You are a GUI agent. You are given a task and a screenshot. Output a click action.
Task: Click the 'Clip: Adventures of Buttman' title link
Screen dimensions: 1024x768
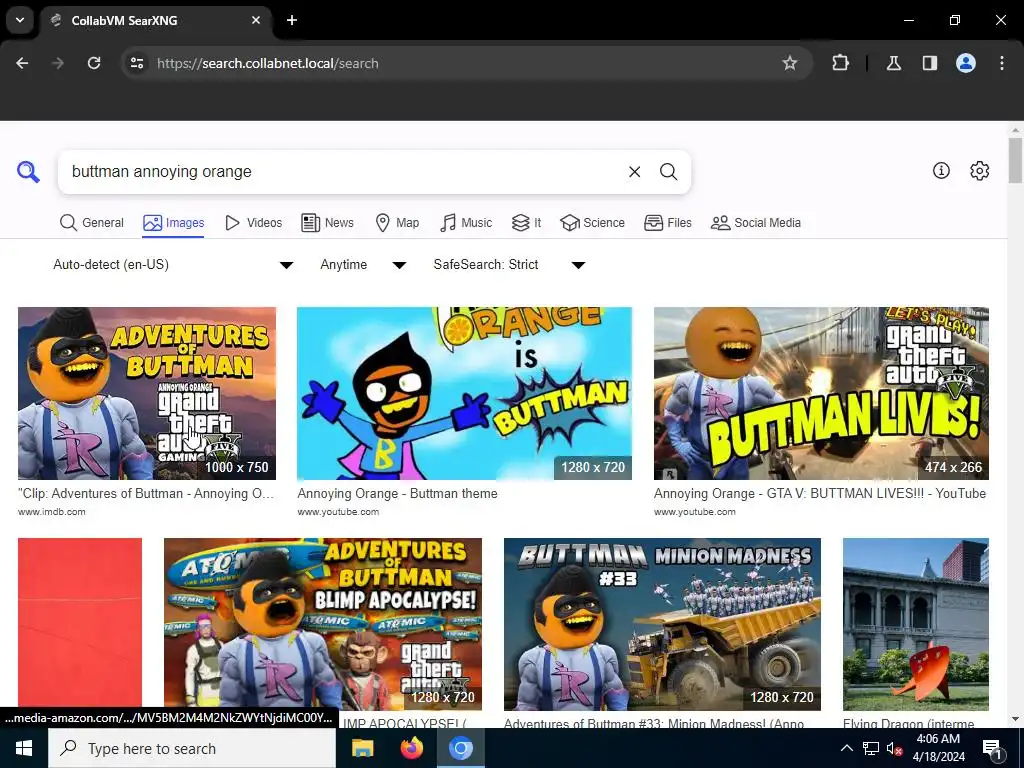tap(146, 494)
